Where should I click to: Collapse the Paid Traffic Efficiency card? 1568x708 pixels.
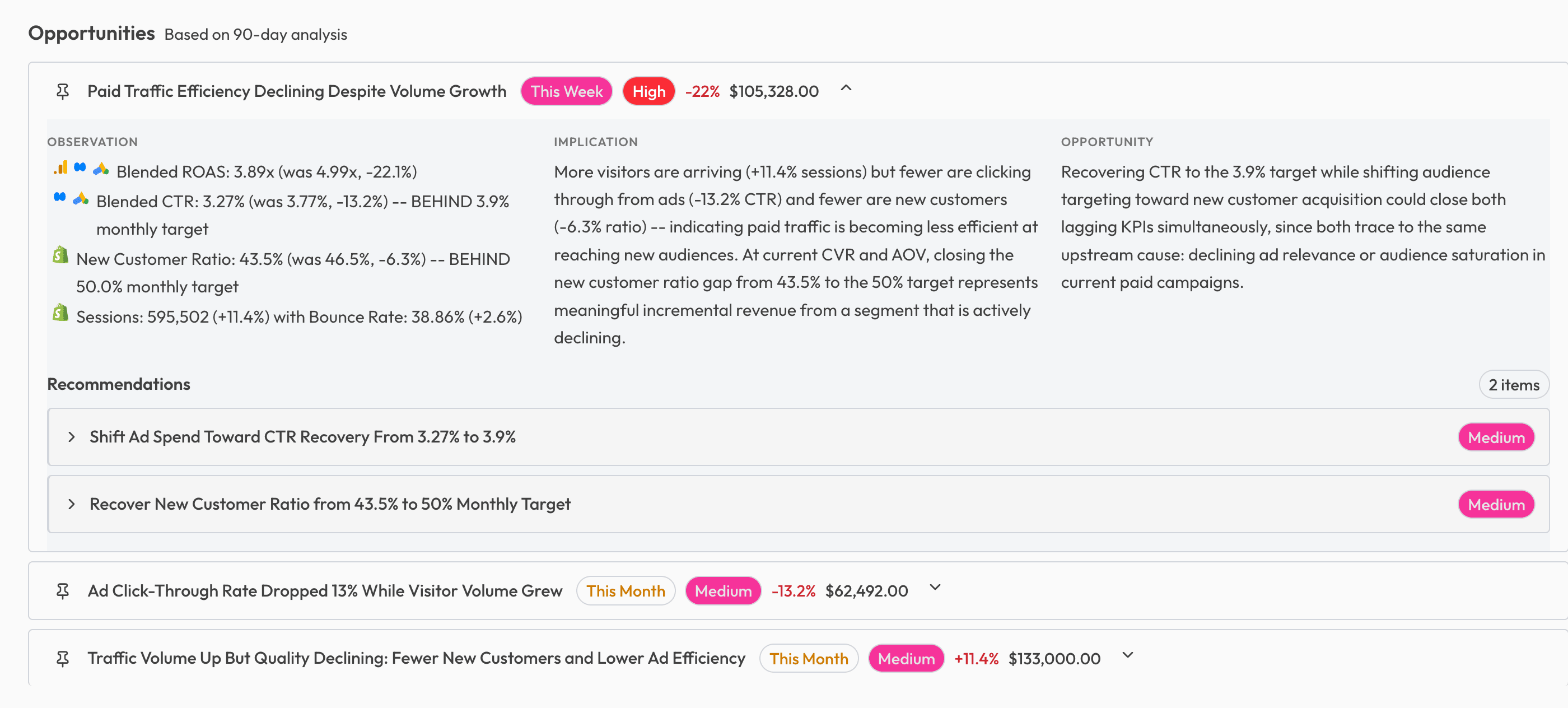point(846,90)
